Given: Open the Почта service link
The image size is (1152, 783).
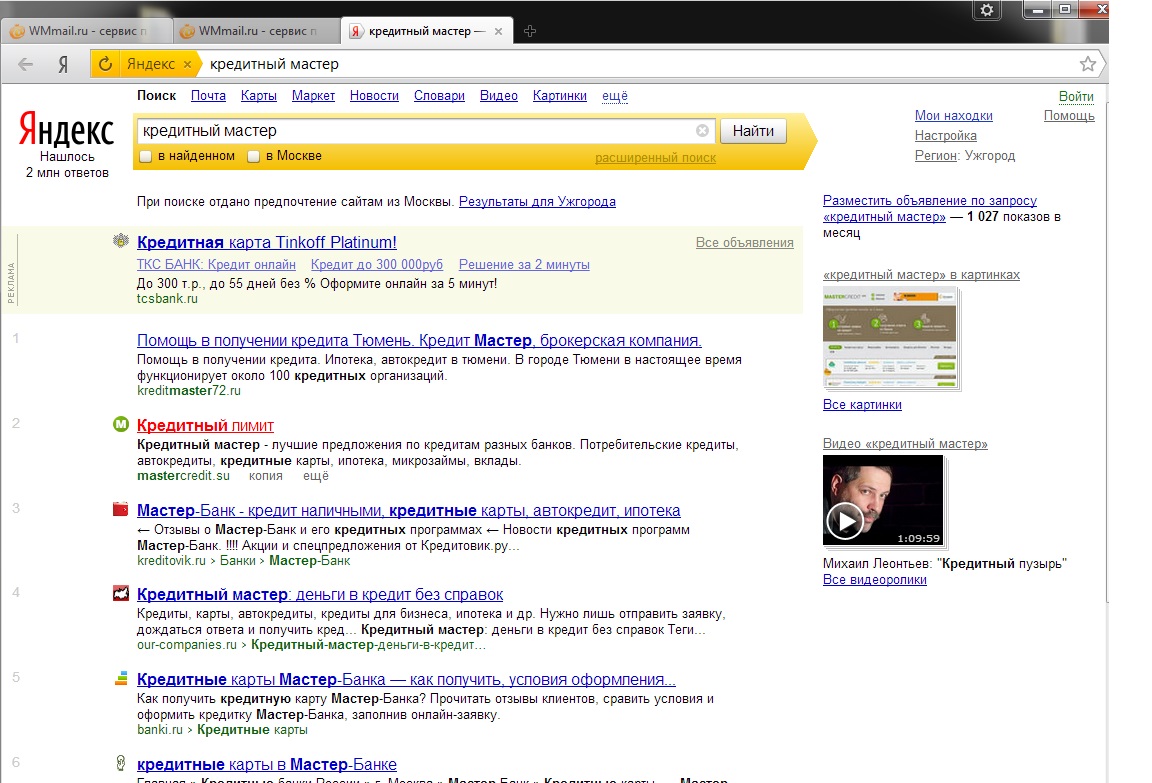Looking at the screenshot, I should (208, 95).
